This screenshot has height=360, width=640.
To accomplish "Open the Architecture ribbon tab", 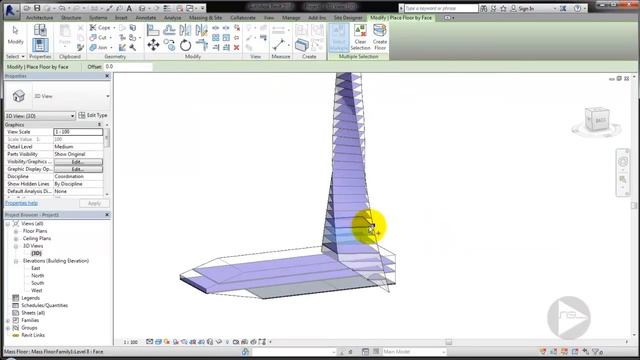I will pos(39,18).
